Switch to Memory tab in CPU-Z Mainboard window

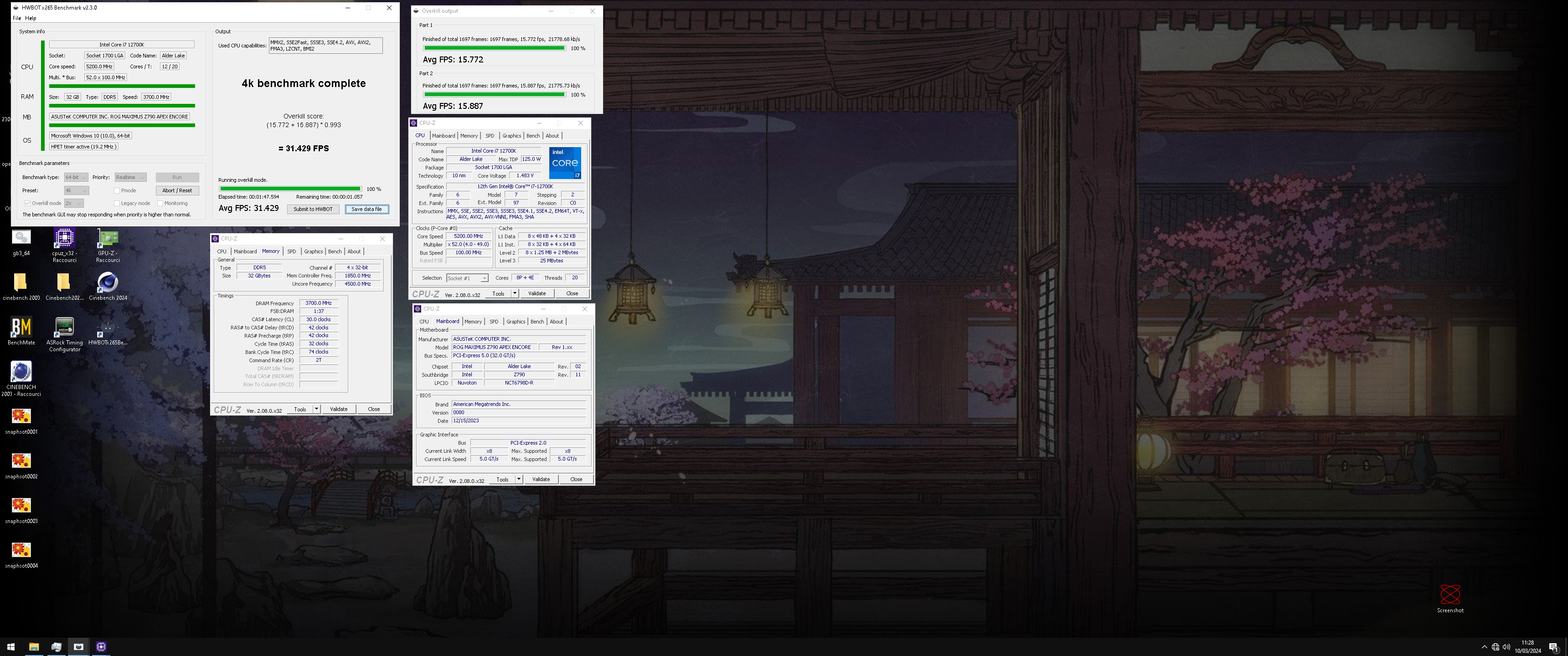(473, 322)
